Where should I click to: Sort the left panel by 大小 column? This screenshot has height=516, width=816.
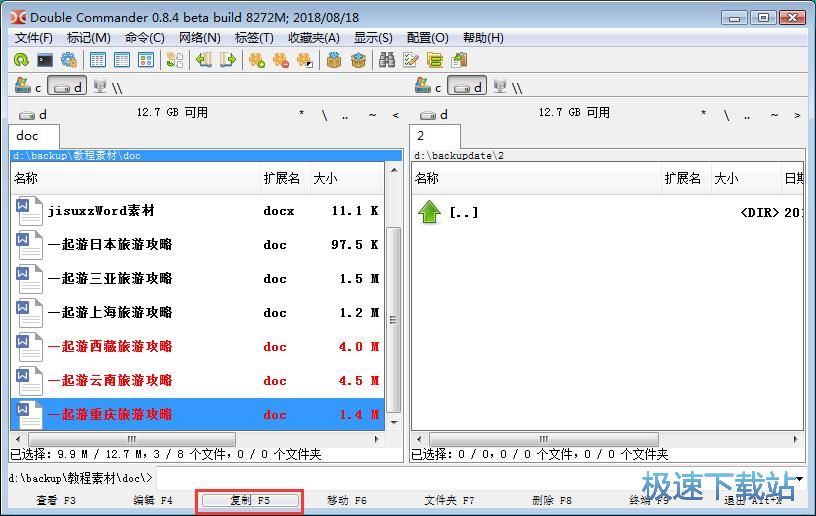[346, 178]
